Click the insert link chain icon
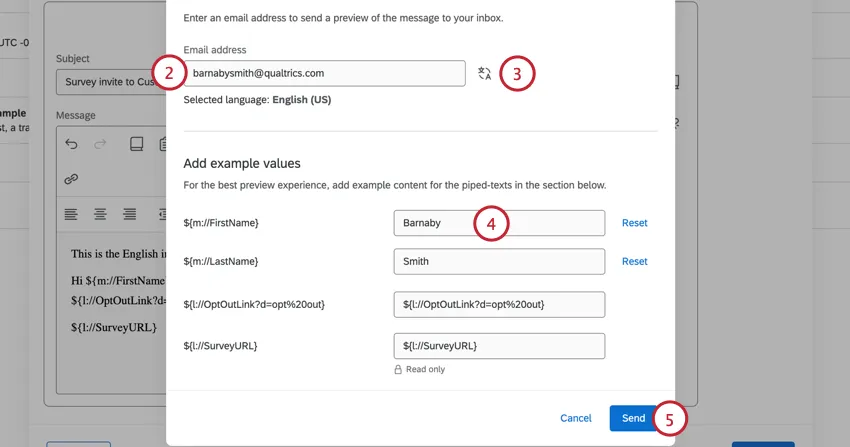The width and height of the screenshot is (850, 447). click(x=71, y=179)
